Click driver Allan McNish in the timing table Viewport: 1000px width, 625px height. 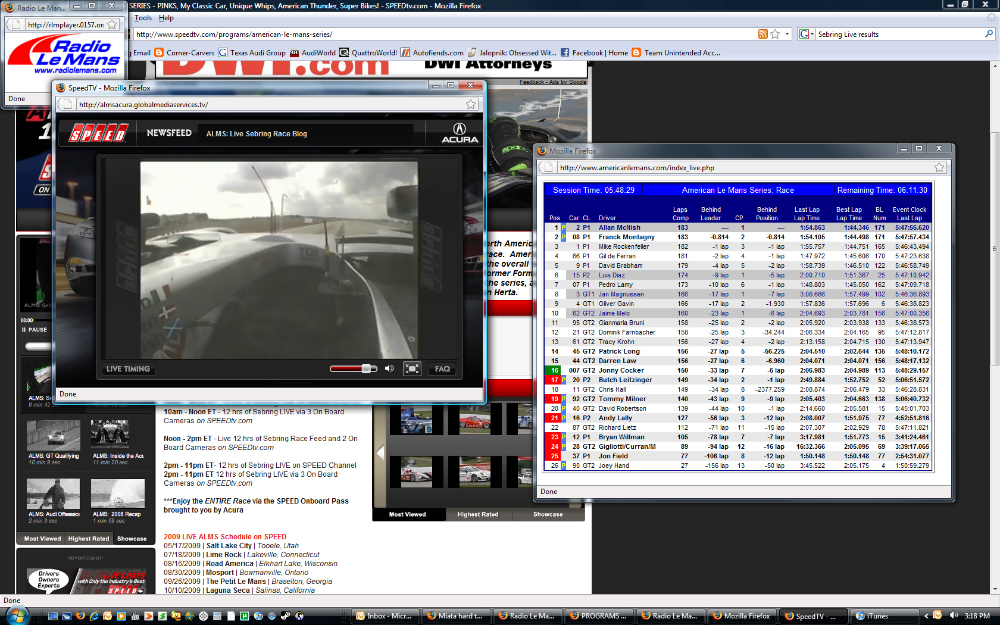click(619, 228)
